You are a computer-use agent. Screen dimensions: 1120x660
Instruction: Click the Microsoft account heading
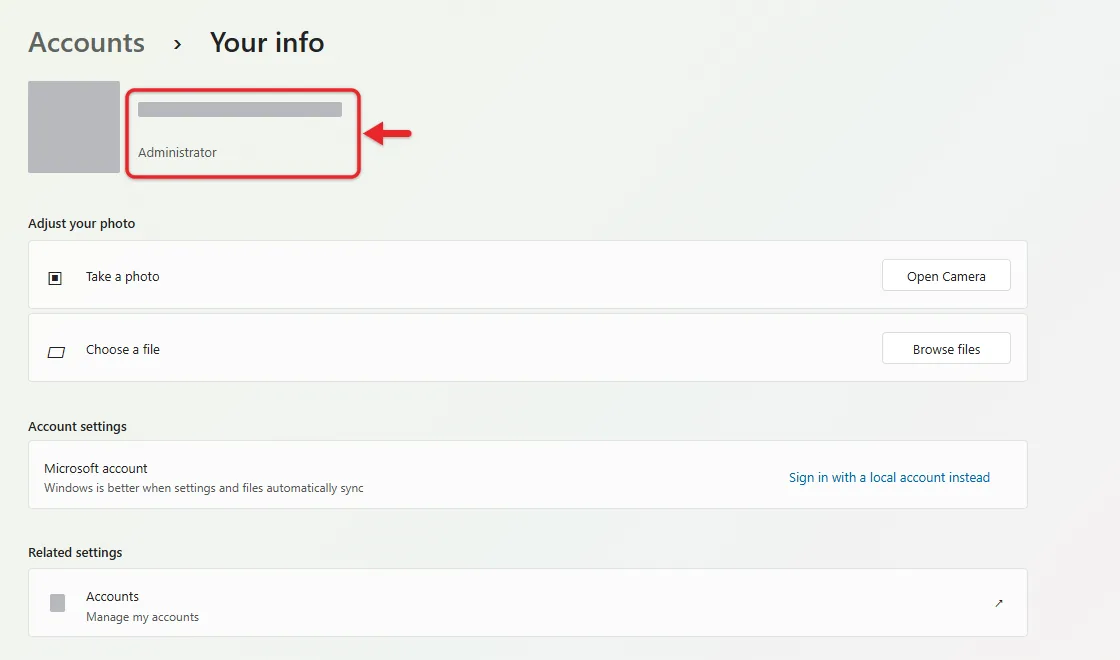(x=96, y=468)
